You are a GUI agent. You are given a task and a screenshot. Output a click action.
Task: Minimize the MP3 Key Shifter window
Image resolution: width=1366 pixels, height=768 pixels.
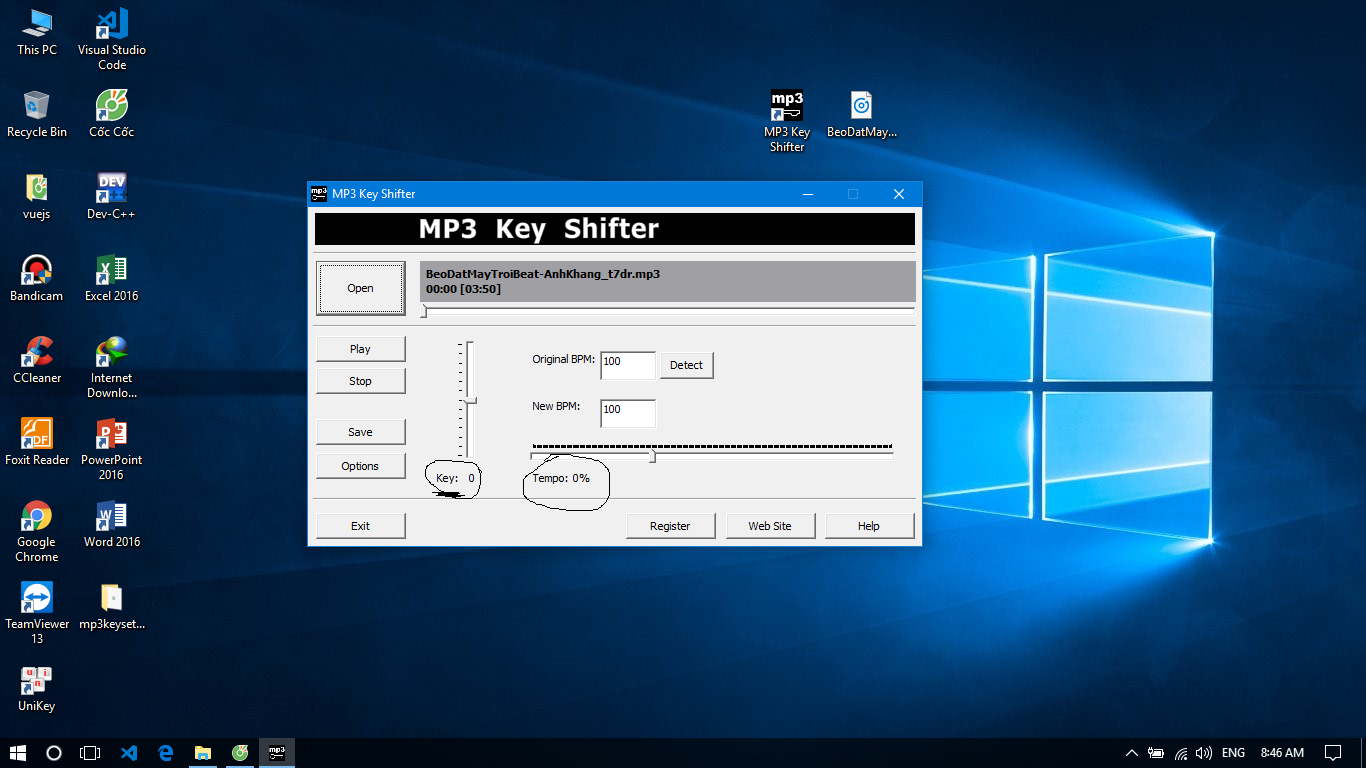pos(807,194)
